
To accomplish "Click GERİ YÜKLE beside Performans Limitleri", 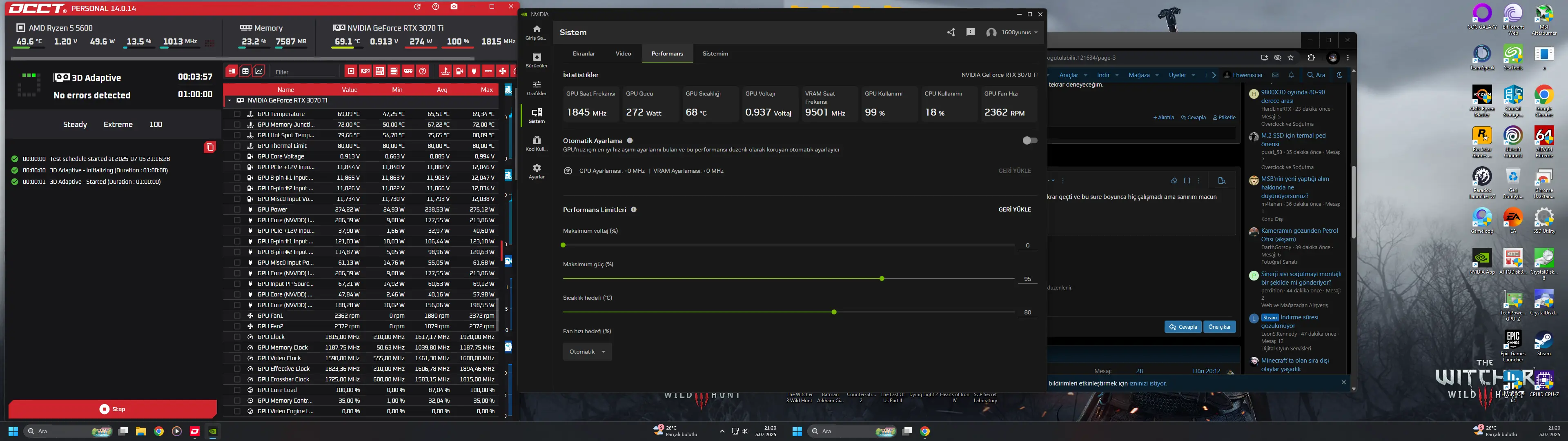I will pyautogui.click(x=1015, y=209).
